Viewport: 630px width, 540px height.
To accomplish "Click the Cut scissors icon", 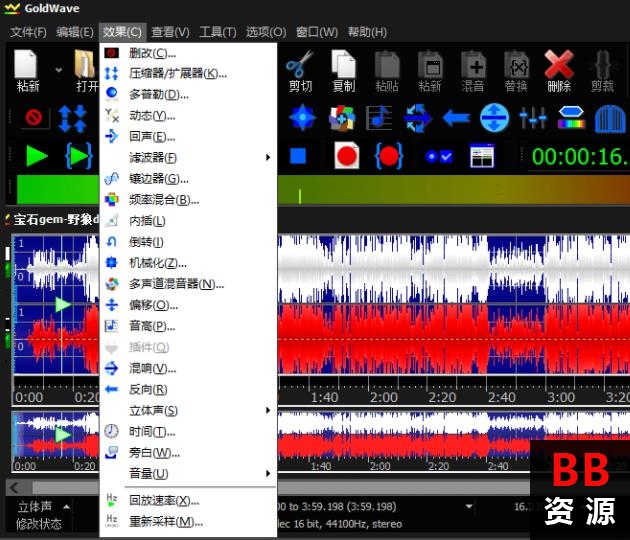I will 300,64.
